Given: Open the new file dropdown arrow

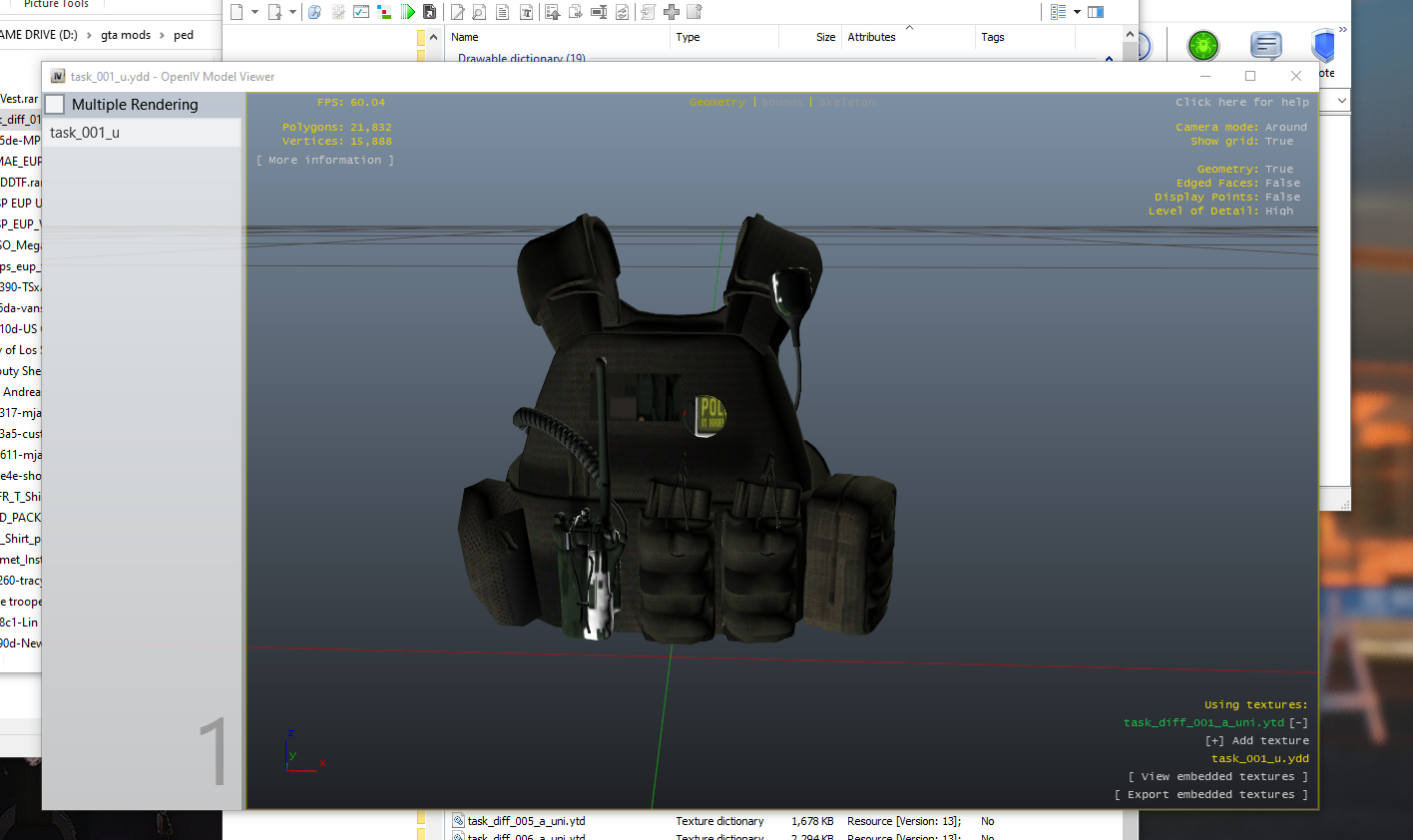Looking at the screenshot, I should [254, 12].
